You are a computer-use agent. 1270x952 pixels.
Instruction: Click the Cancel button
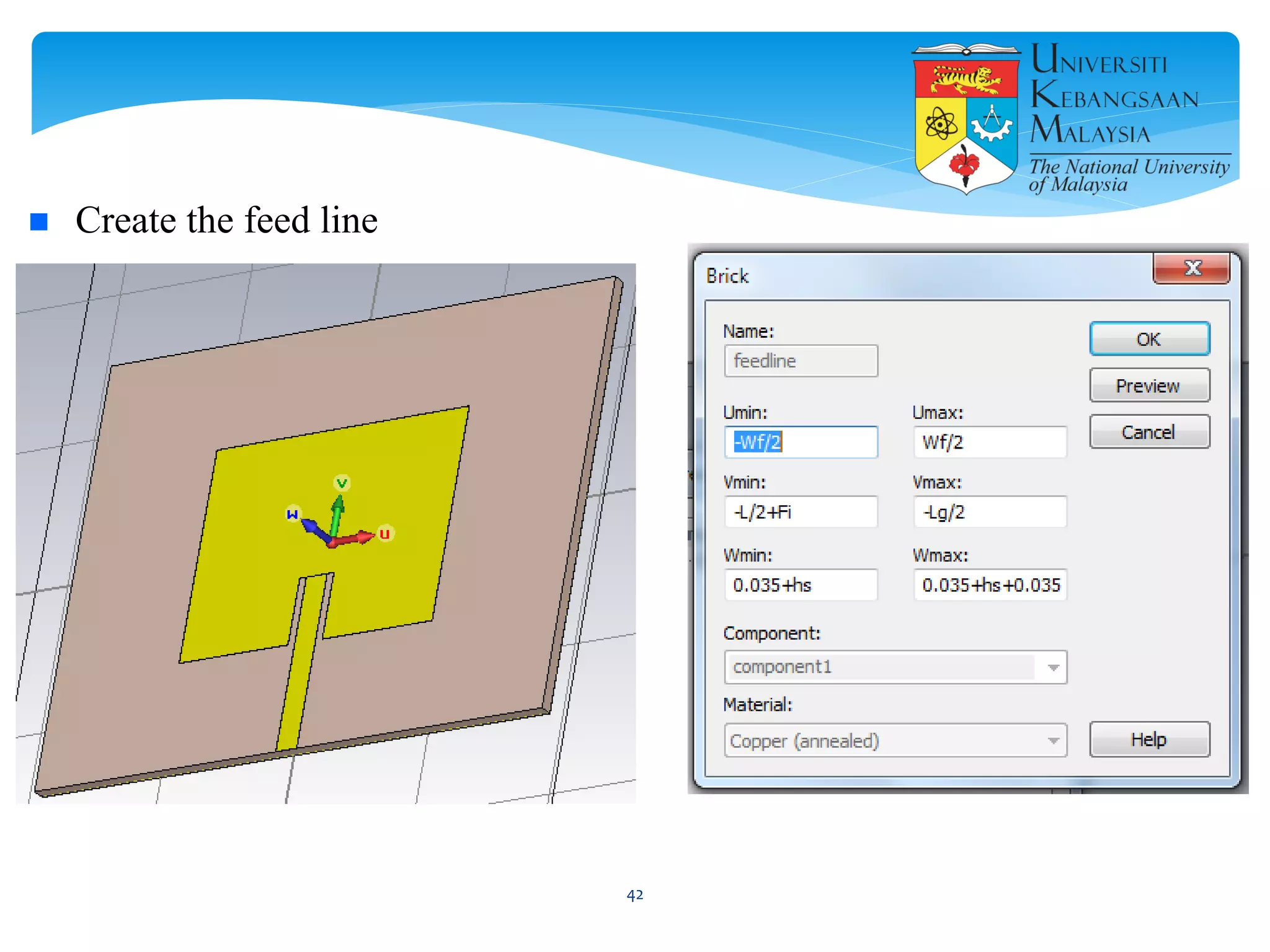[x=1149, y=432]
